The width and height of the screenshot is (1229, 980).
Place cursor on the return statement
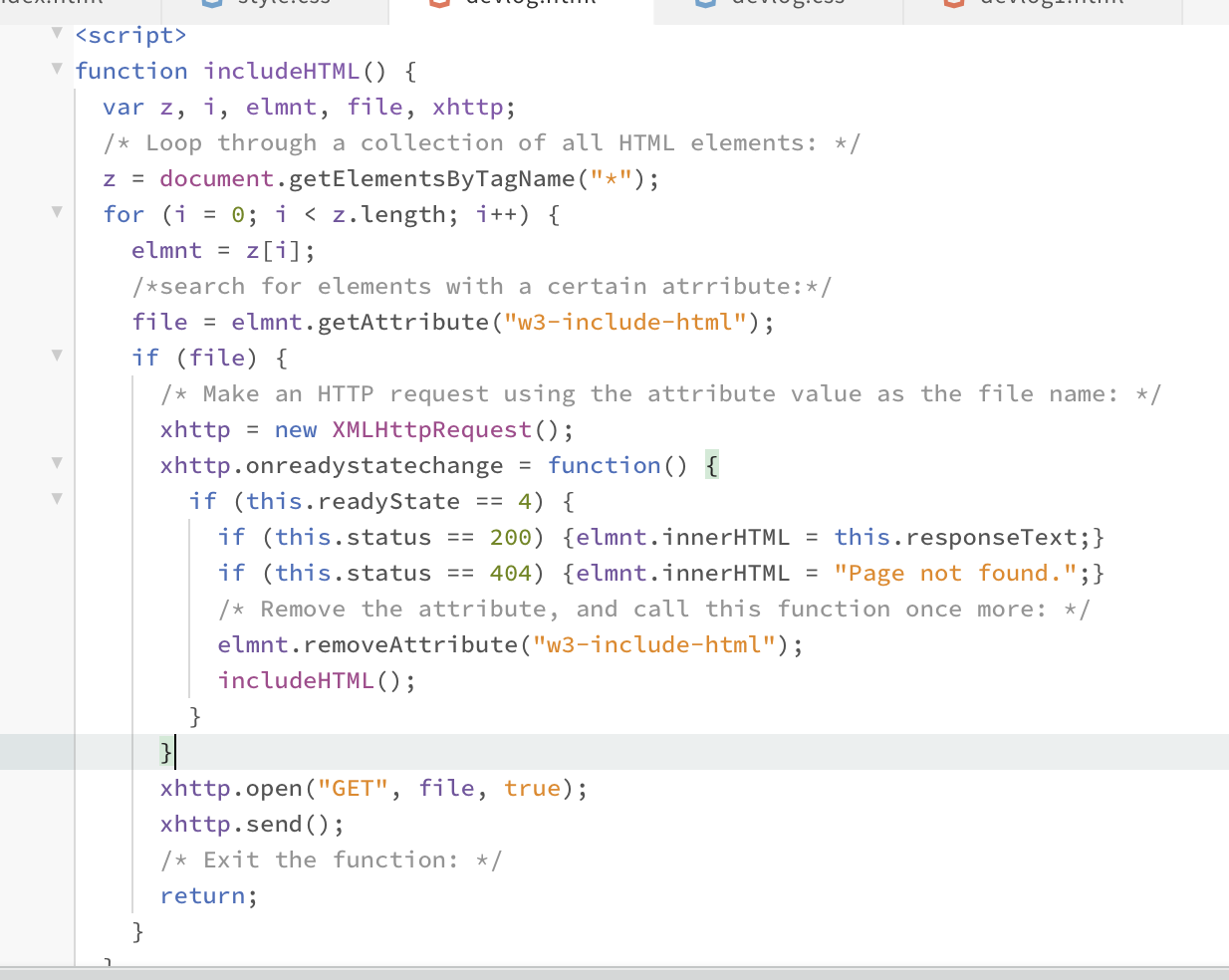(202, 894)
